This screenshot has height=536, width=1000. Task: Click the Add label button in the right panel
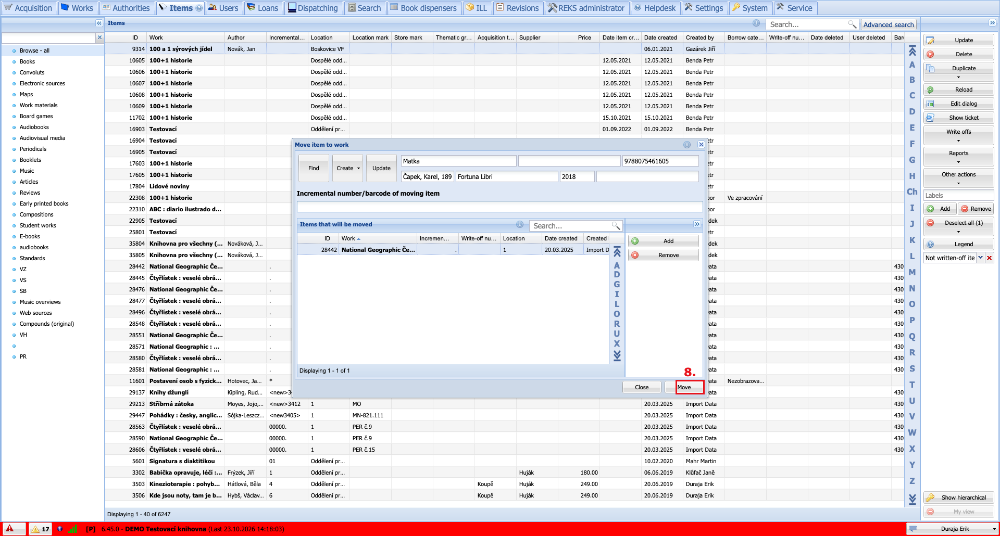940,209
